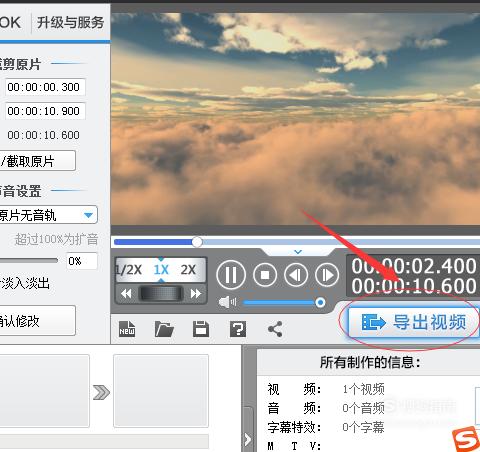480x452 pixels.
Task: Click the left panel audio volume slider
Action: click(29, 261)
